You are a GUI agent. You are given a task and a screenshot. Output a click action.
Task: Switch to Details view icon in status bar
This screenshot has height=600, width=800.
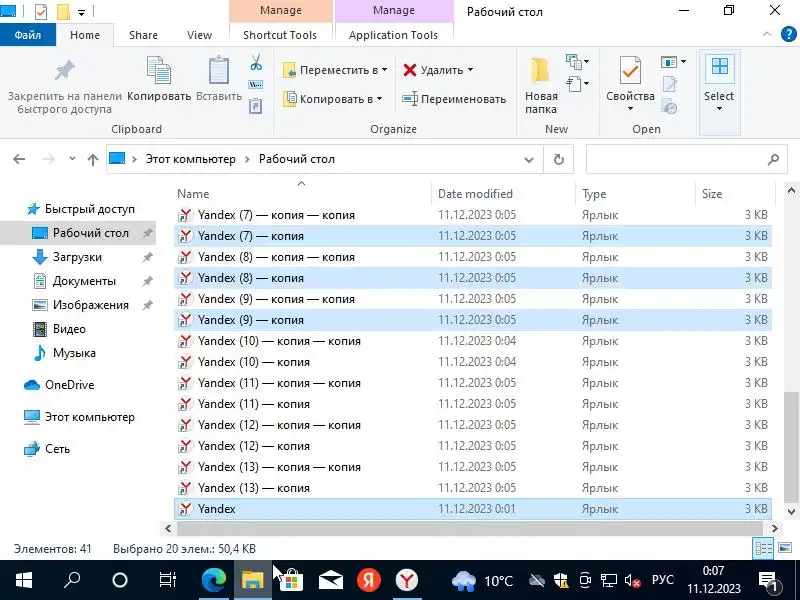pos(763,548)
